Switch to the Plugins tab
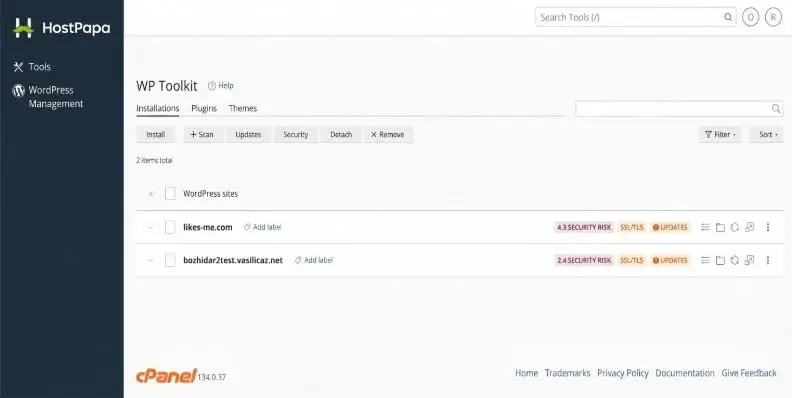 point(204,109)
